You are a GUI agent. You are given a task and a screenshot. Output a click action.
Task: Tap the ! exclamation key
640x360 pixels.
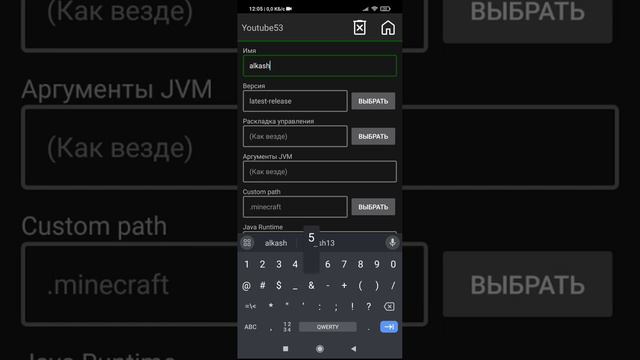pos(352,307)
